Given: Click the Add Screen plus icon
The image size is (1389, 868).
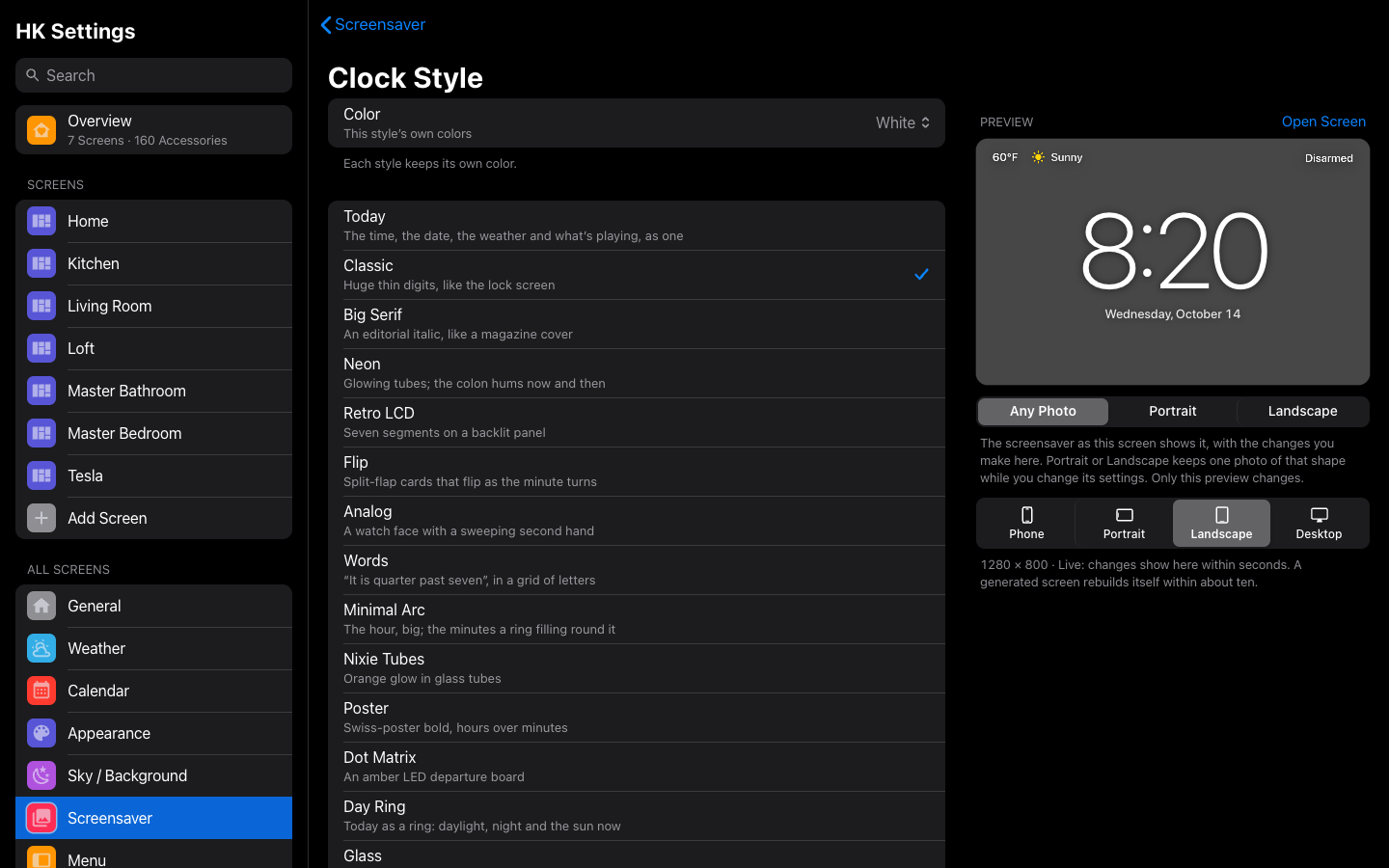Looking at the screenshot, I should tap(41, 518).
